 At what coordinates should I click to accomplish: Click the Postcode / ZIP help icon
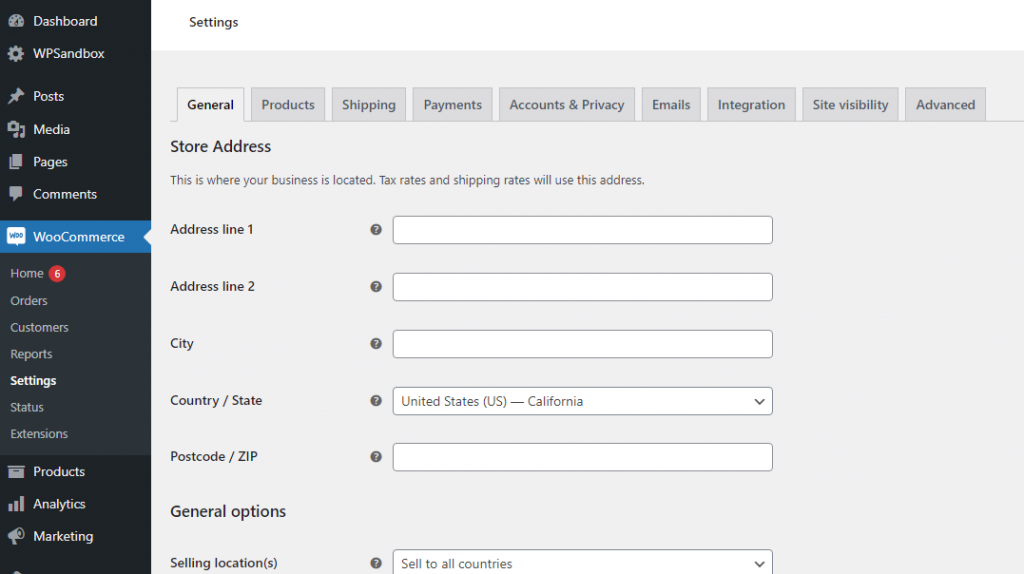[x=376, y=456]
